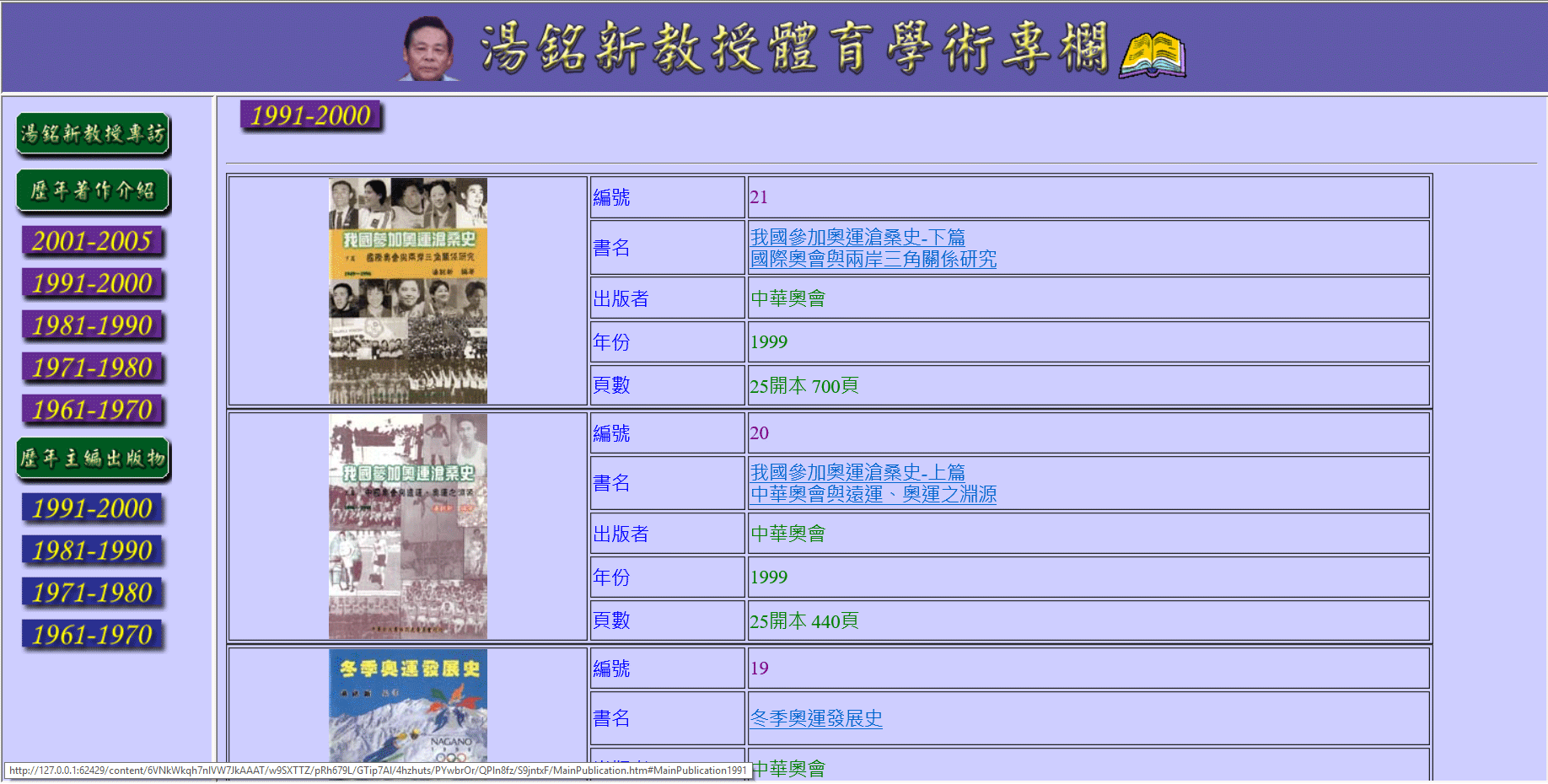Open purple 2001-2005 publications button
The image size is (1548, 784).
93,242
